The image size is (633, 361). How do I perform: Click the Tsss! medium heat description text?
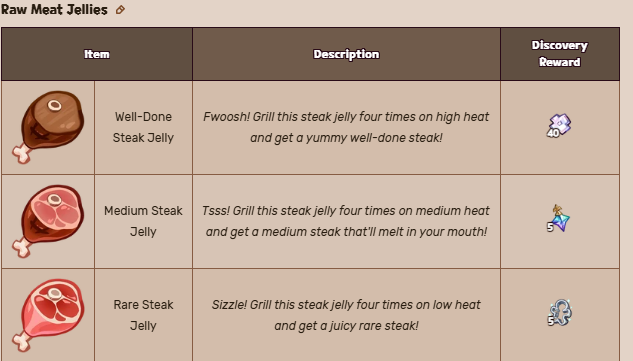click(x=346, y=221)
